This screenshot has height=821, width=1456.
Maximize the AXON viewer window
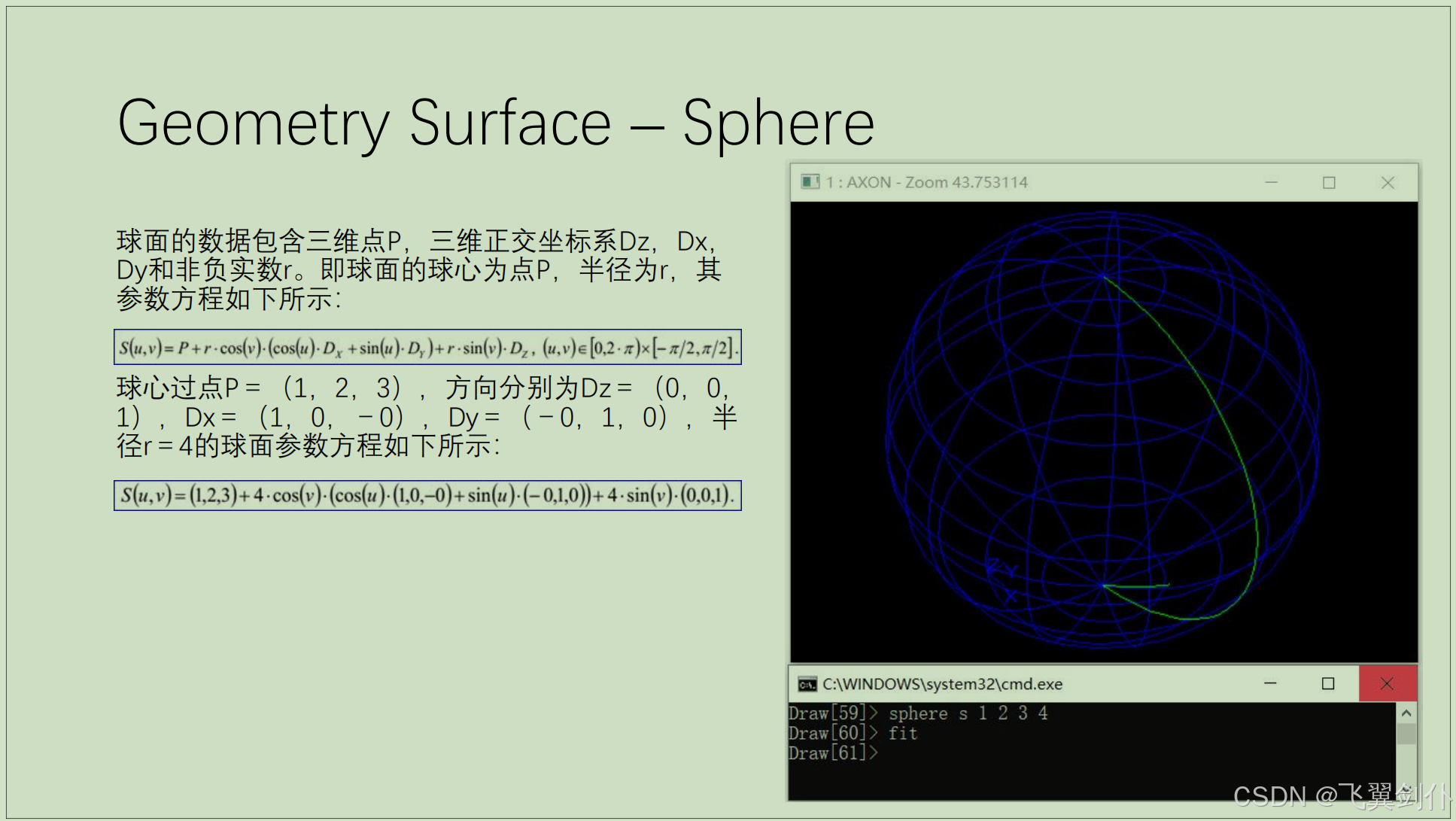(1329, 182)
